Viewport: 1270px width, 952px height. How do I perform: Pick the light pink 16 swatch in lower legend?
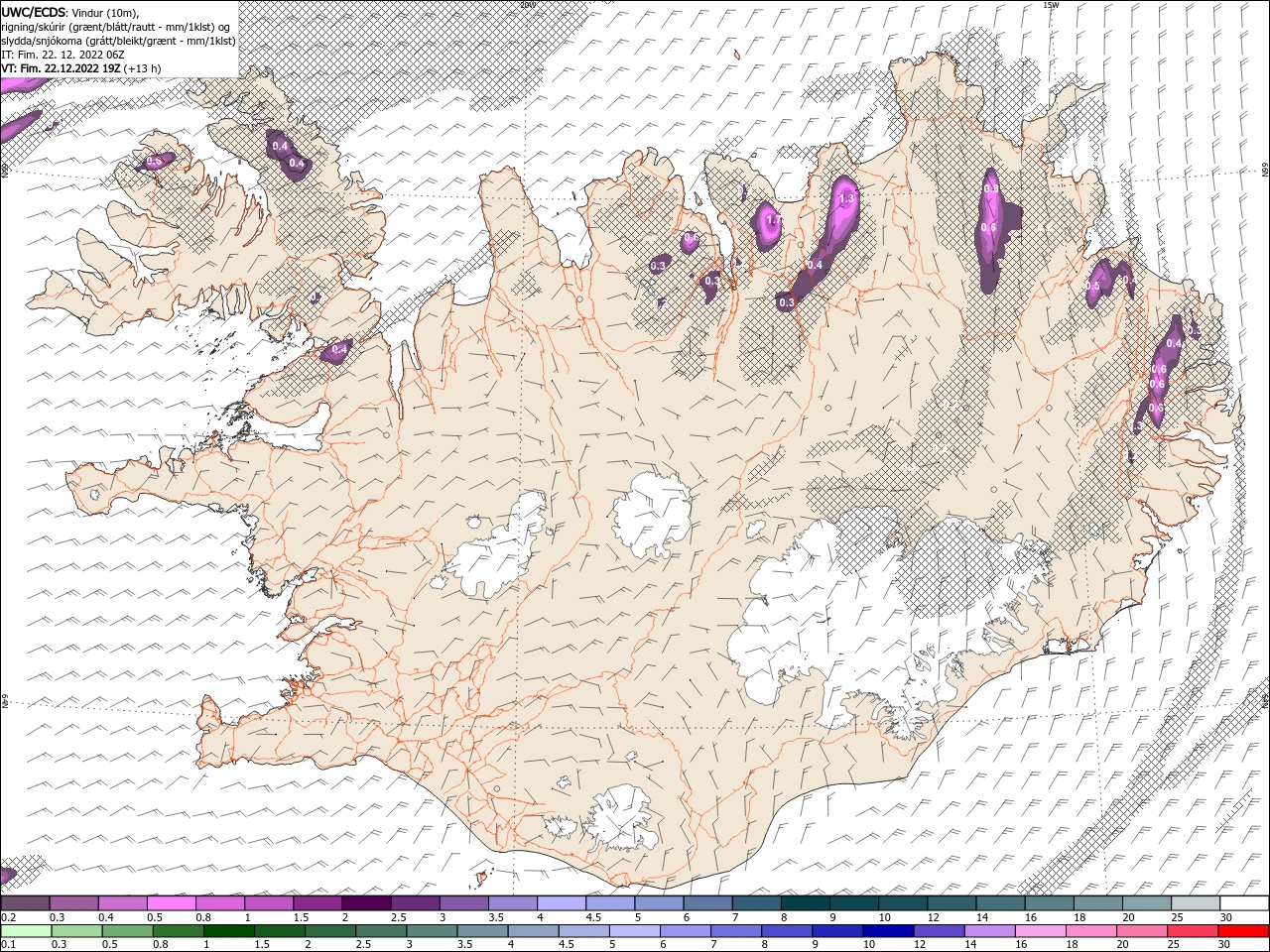click(1039, 931)
